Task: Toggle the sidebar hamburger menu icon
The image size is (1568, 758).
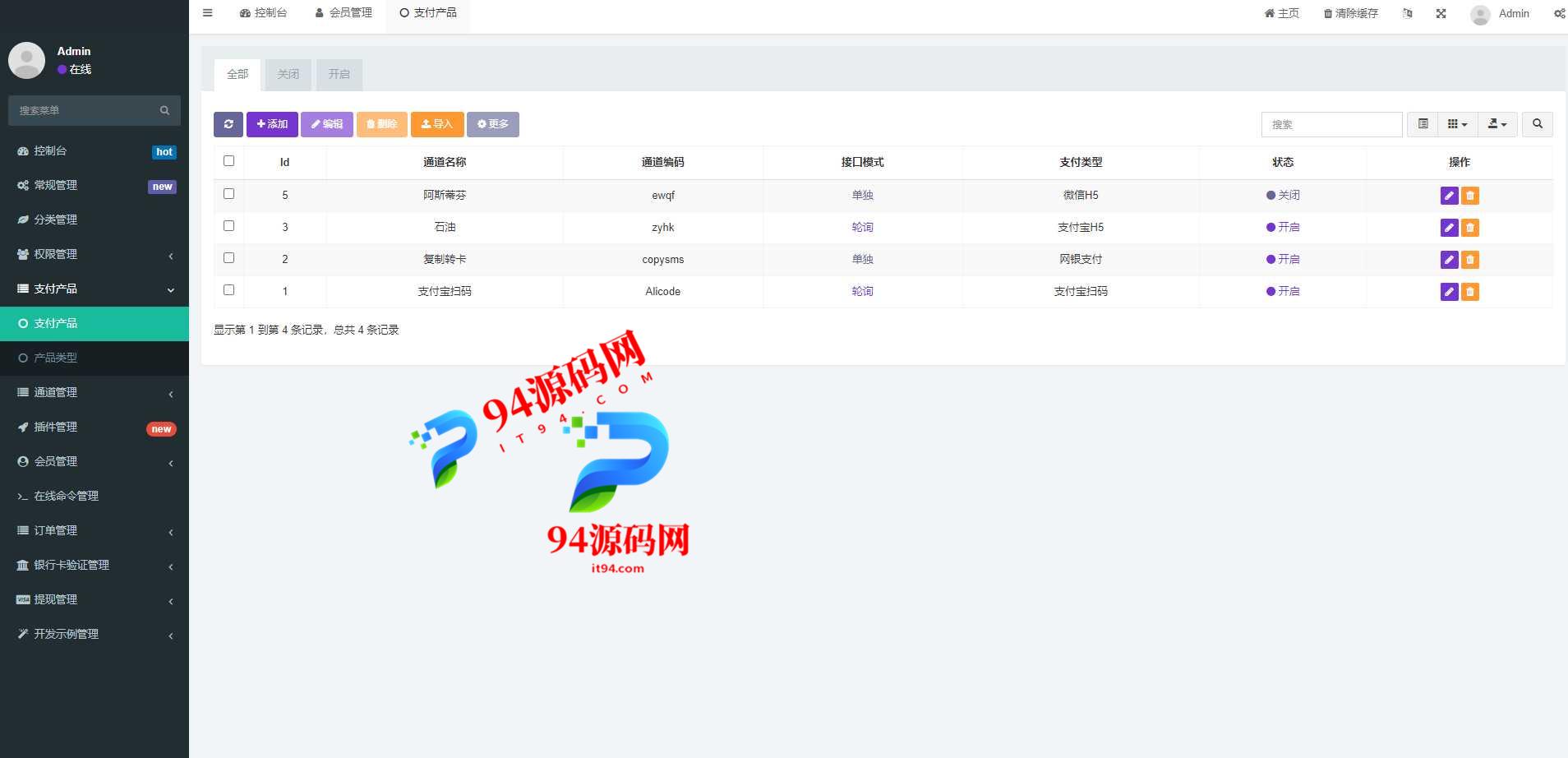Action: pyautogui.click(x=207, y=13)
